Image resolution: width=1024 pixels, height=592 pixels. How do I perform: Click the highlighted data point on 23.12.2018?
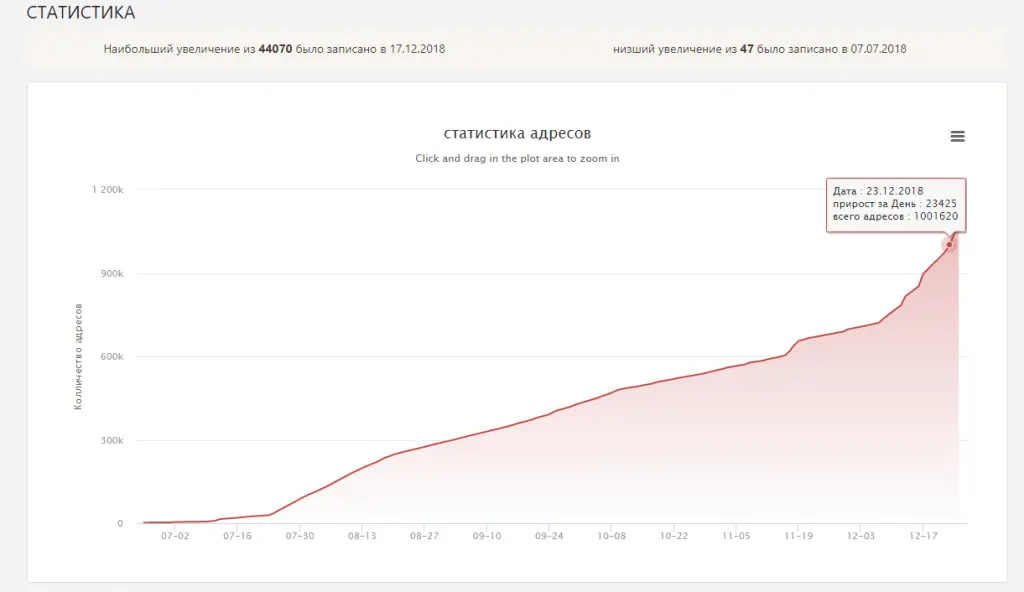949,244
